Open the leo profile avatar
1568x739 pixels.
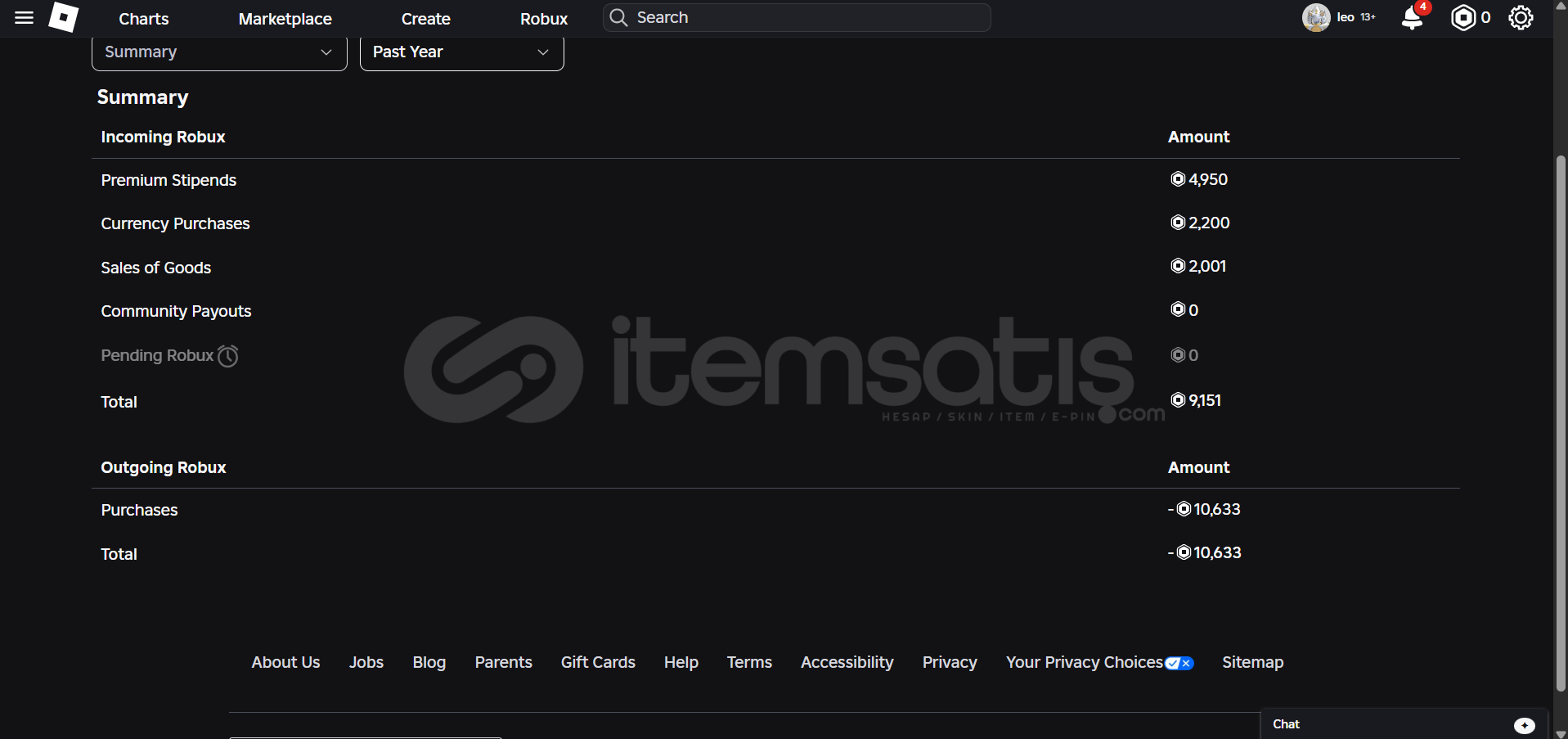[1316, 17]
